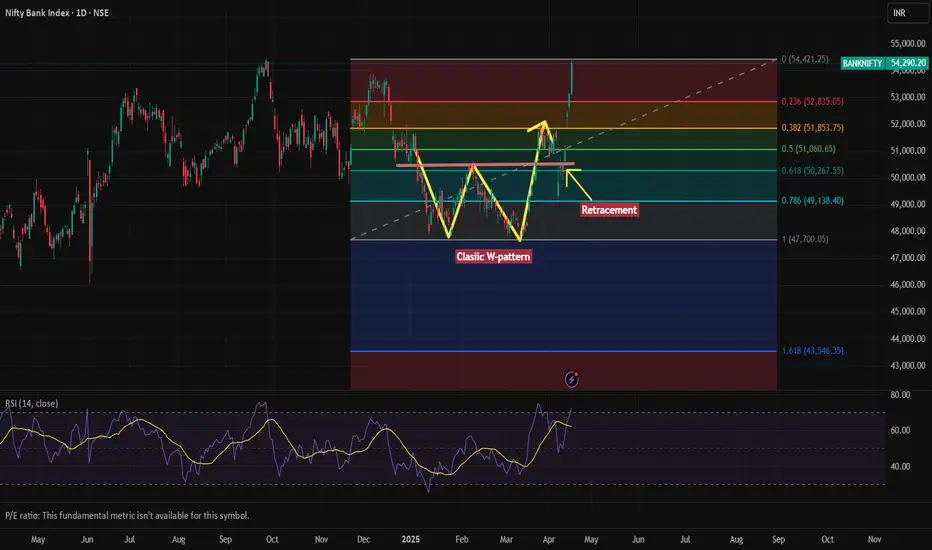Click the 40.00 RSI axis label
932x550 pixels.
900,466
